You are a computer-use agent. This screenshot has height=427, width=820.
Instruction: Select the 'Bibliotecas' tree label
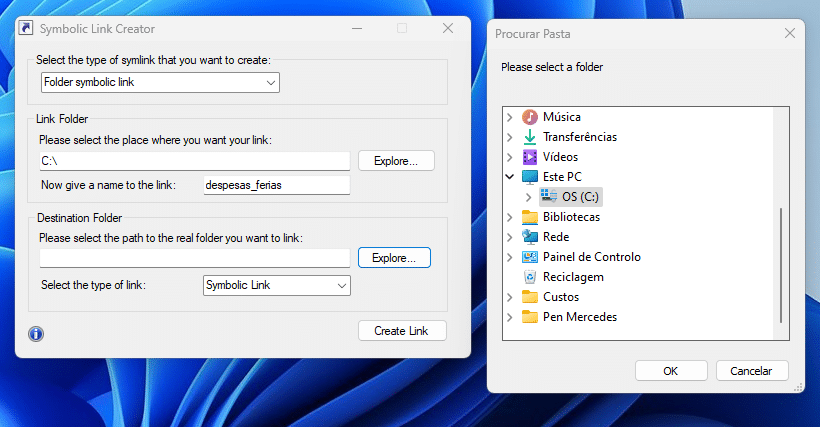pyautogui.click(x=572, y=217)
